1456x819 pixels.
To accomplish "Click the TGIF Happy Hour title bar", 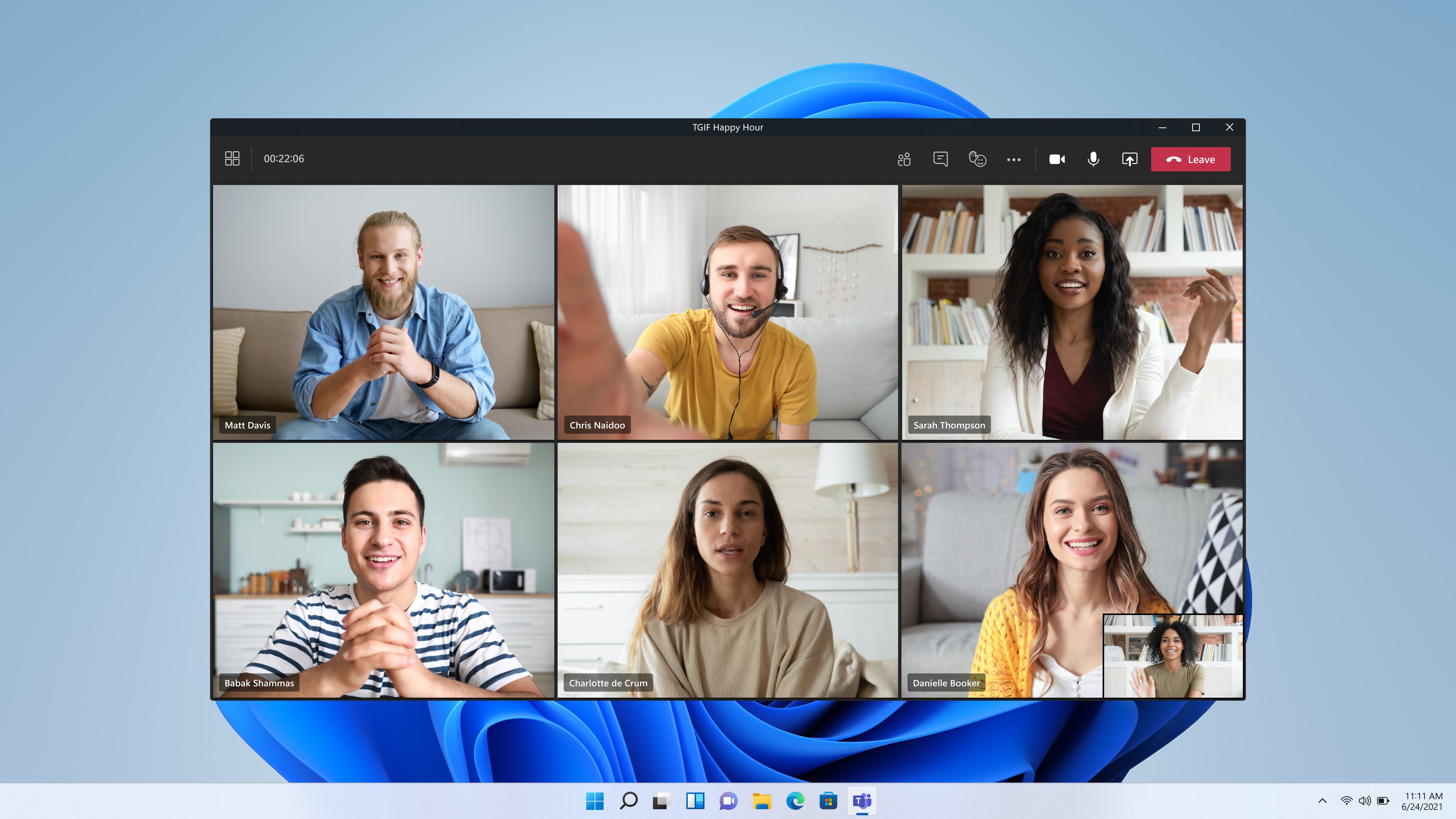I will (728, 127).
